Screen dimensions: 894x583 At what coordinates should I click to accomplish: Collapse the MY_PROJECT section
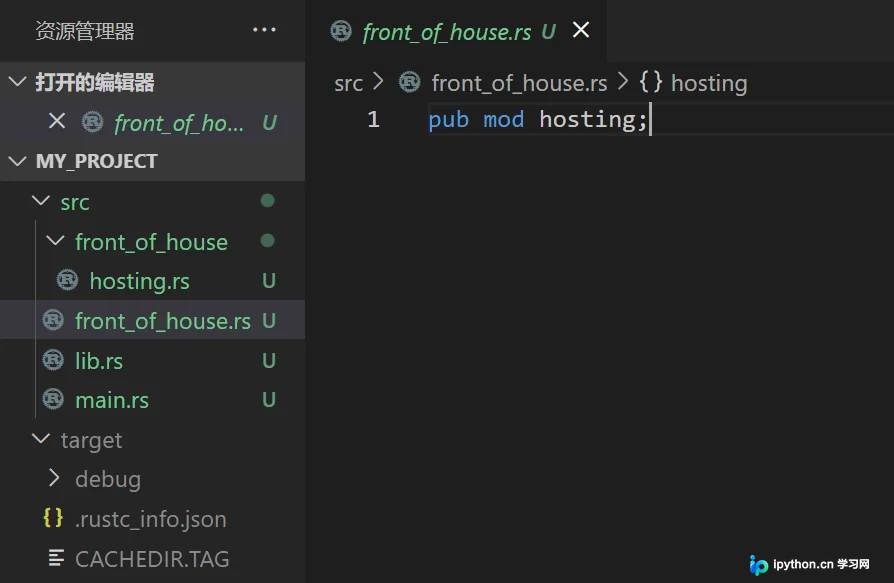(18, 161)
